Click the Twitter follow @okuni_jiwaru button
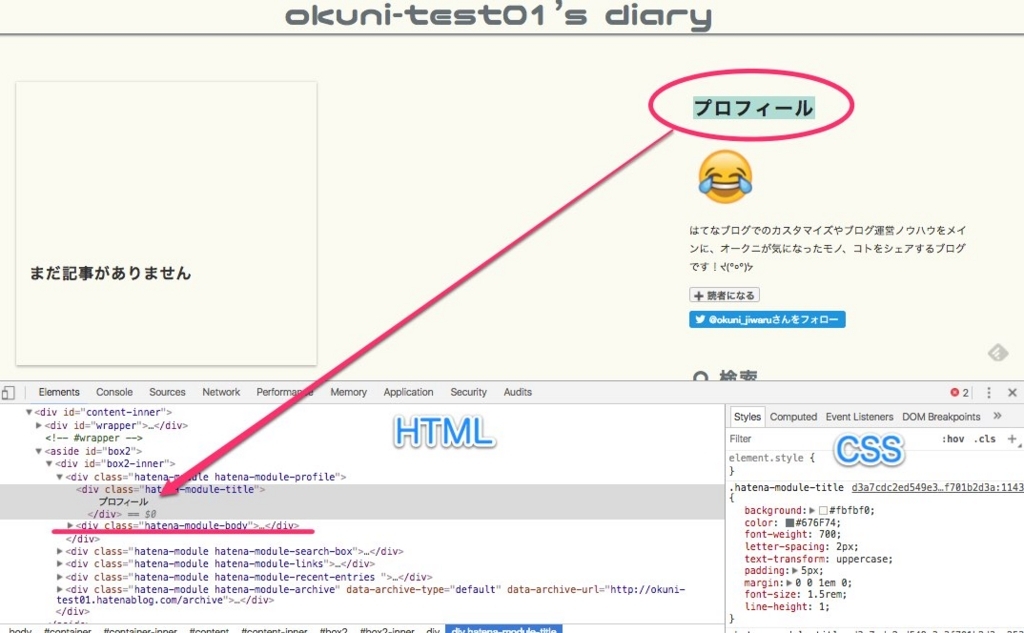Image resolution: width=1024 pixels, height=633 pixels. [767, 319]
